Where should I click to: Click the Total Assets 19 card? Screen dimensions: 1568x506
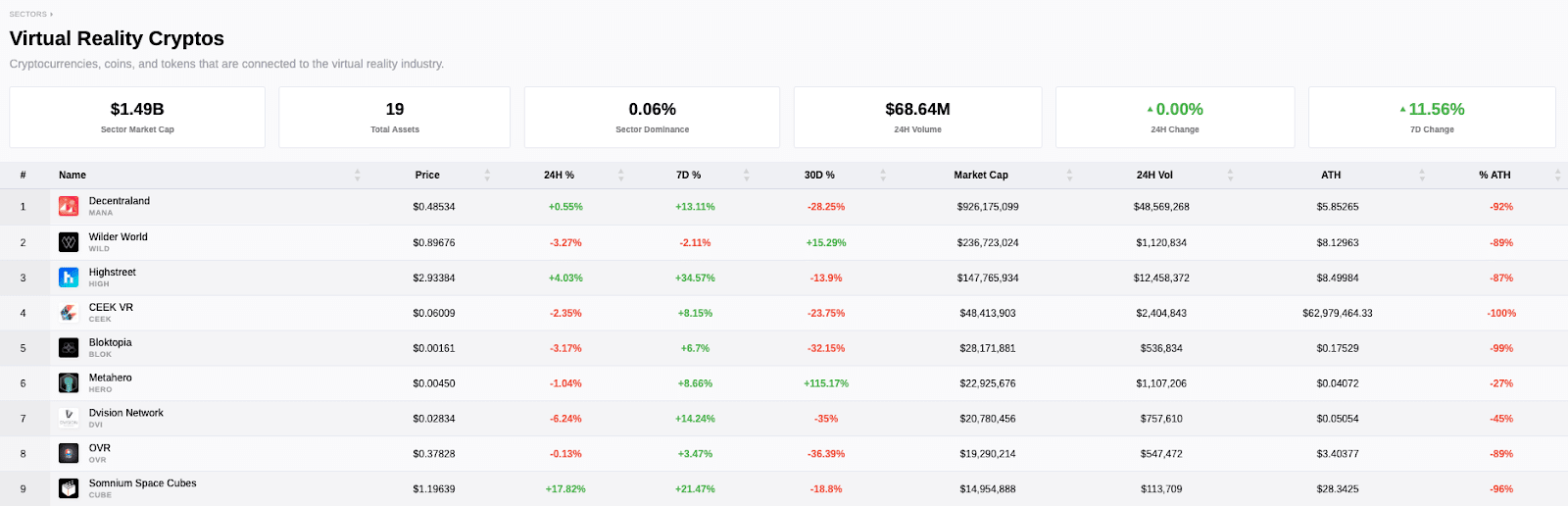coord(395,118)
